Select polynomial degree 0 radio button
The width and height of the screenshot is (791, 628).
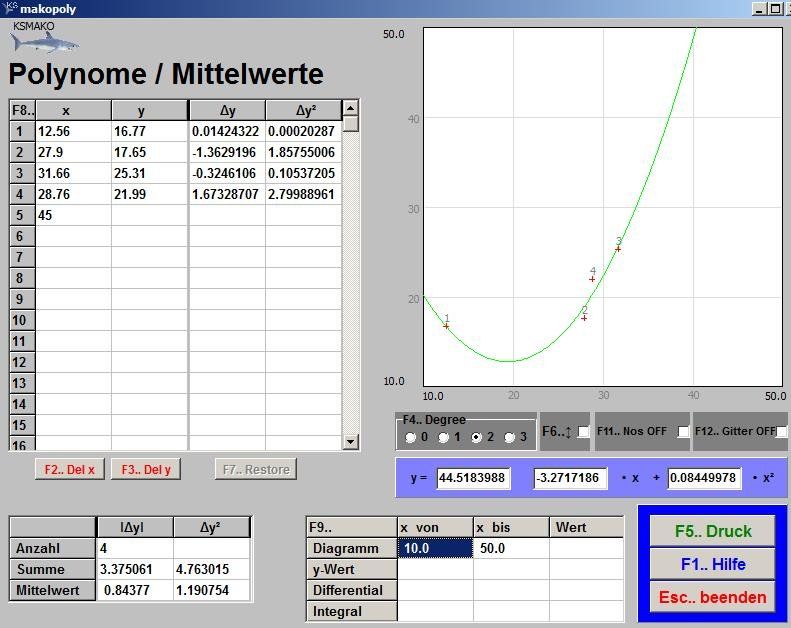click(411, 437)
